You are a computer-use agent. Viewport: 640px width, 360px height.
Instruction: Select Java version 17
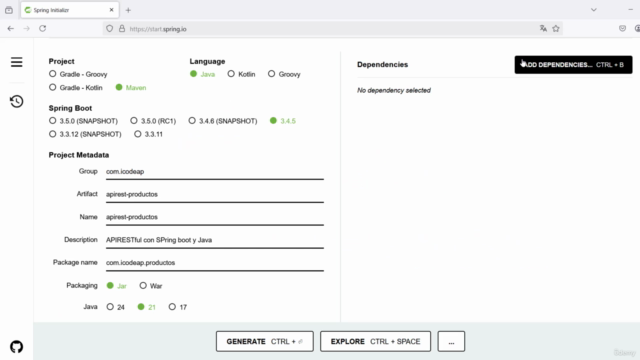pyautogui.click(x=178, y=307)
